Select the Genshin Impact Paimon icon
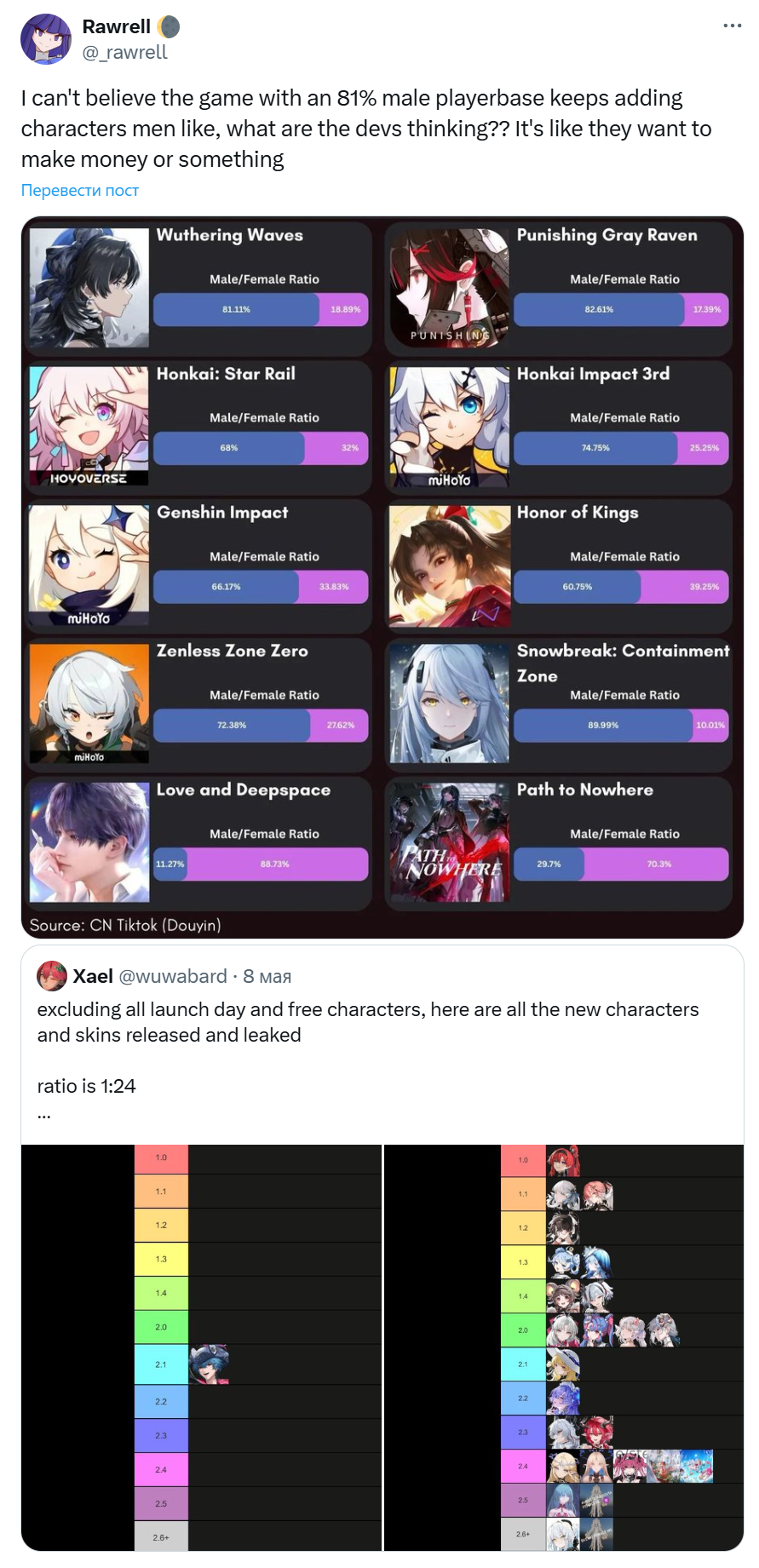Viewport: 759px width, 1568px height. click(89, 566)
